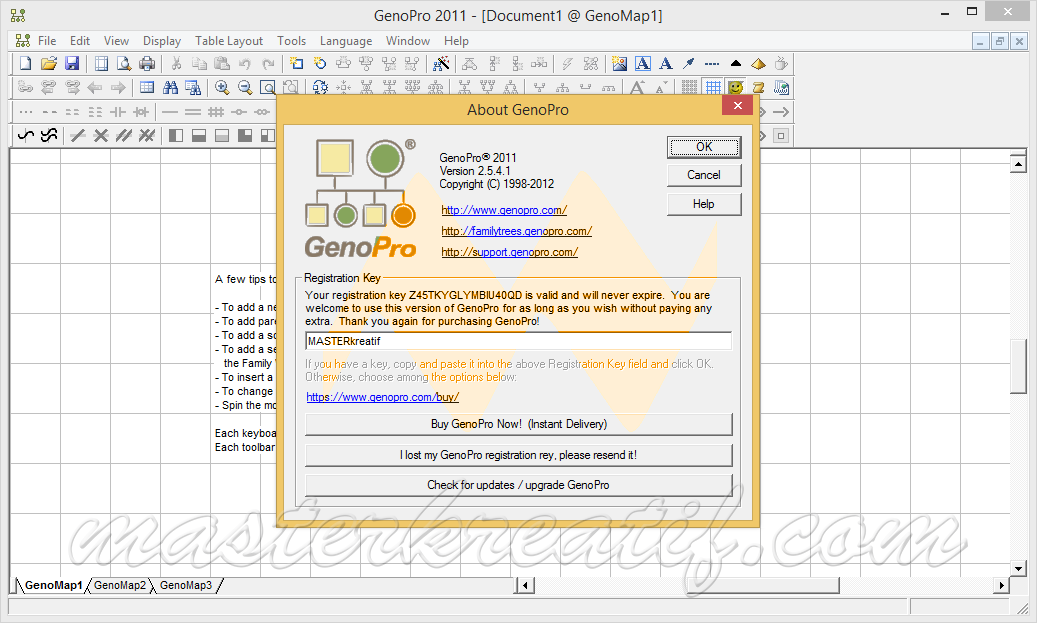The image size is (1037, 623).
Task: Click the lost registration key resend button
Action: tap(518, 455)
